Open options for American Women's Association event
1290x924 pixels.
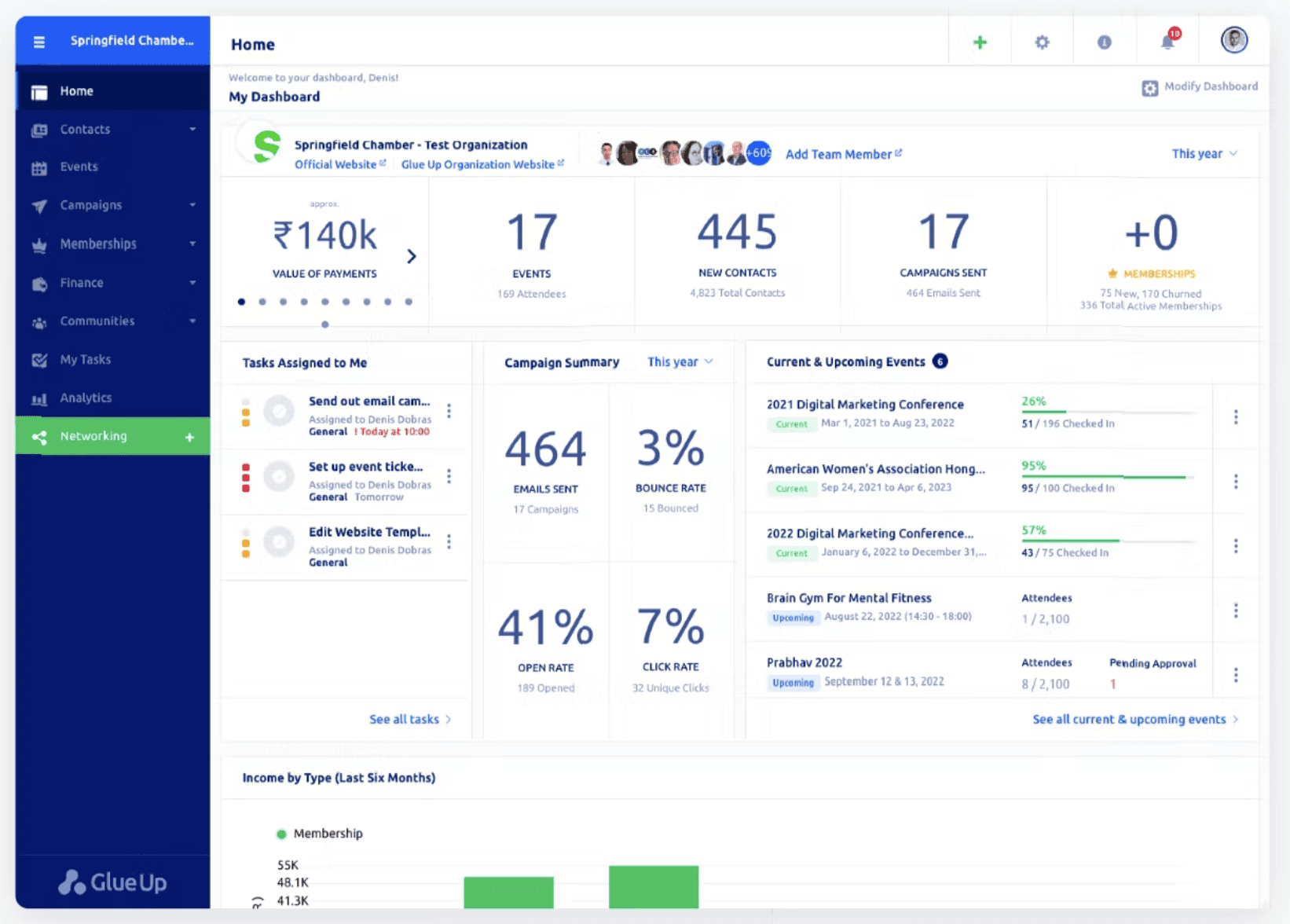(x=1236, y=481)
